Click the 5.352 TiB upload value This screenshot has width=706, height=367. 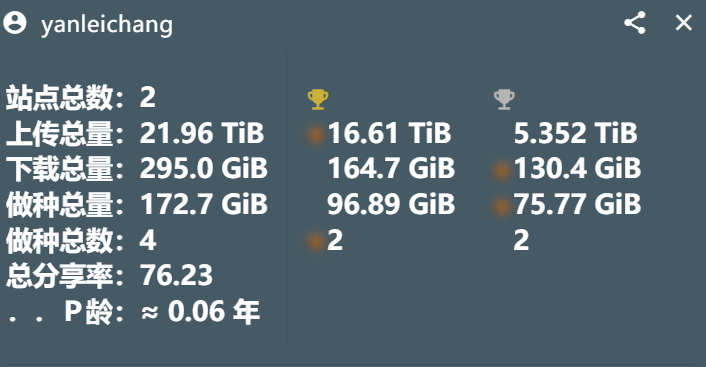(575, 133)
